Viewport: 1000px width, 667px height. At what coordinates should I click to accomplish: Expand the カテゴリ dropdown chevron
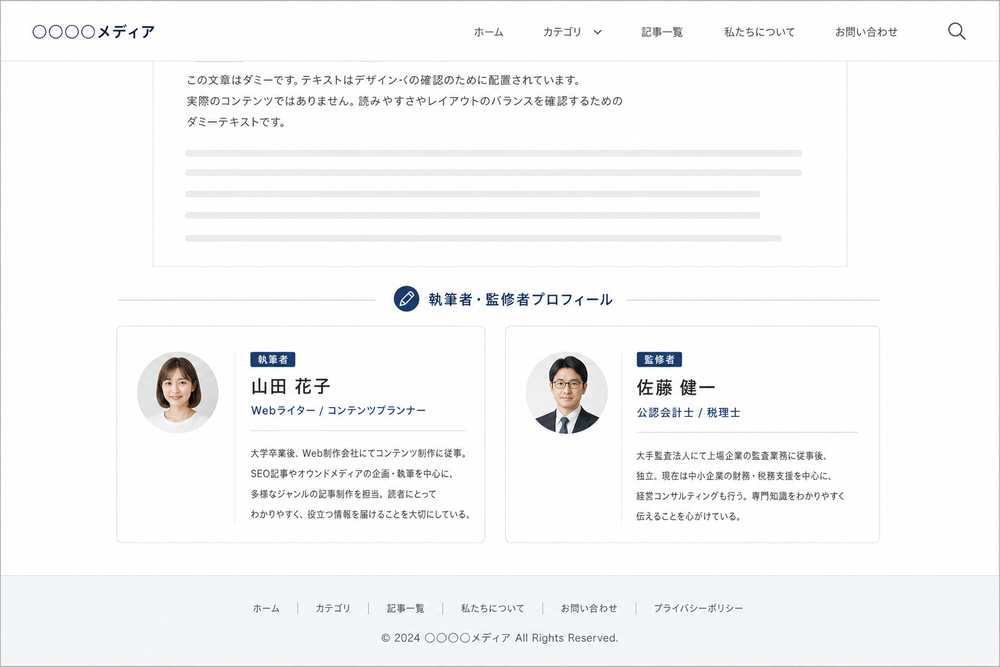point(598,32)
